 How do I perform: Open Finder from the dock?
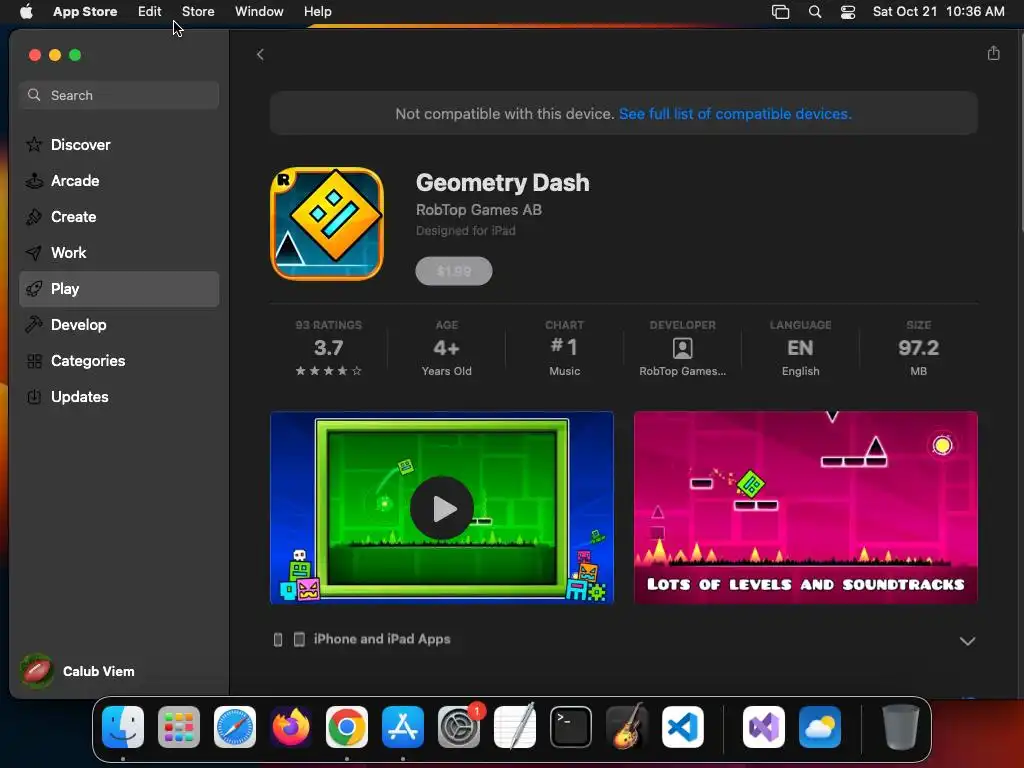pos(123,727)
